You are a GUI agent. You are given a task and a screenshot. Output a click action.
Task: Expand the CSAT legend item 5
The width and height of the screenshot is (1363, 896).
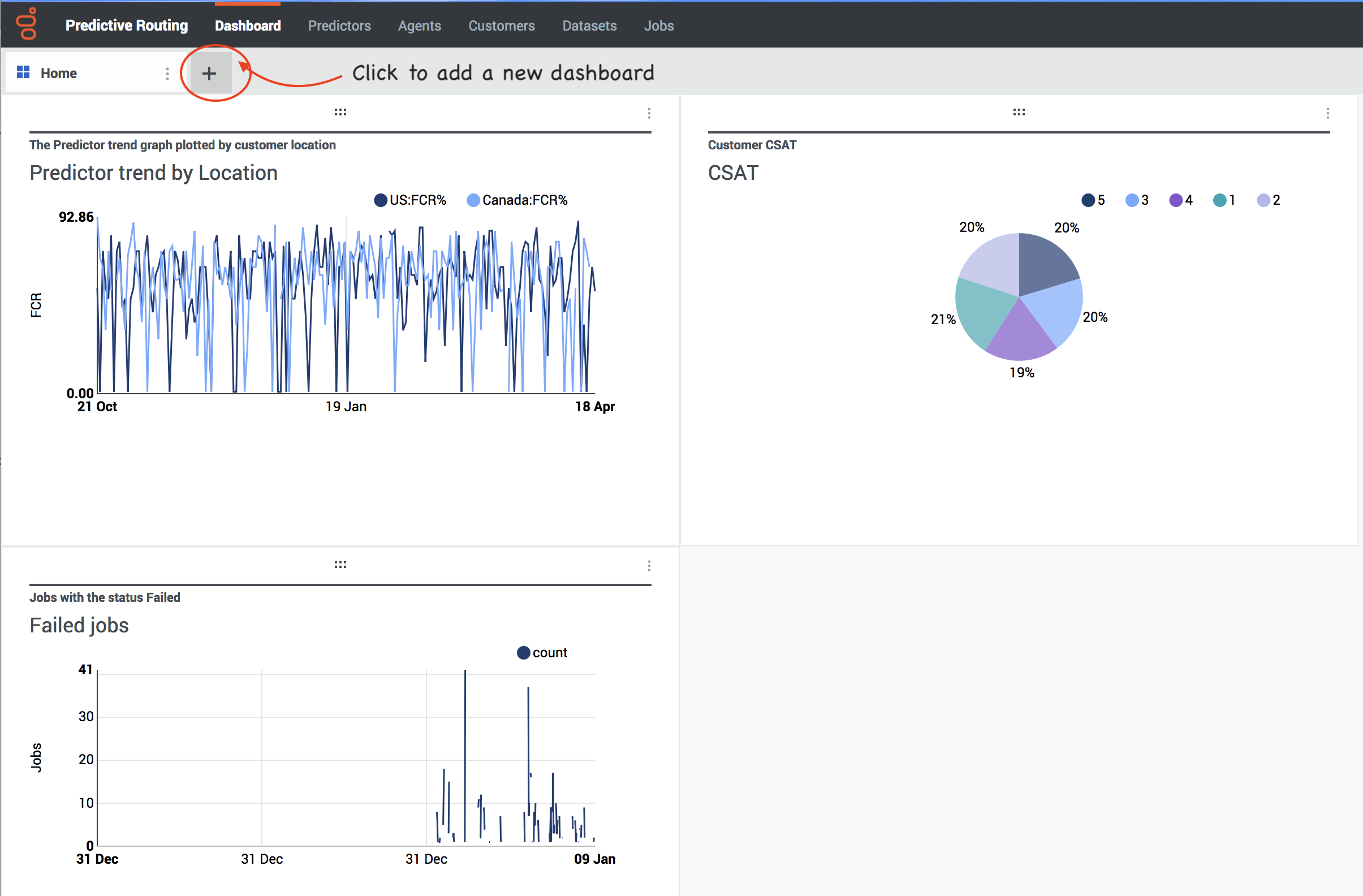click(x=1092, y=200)
